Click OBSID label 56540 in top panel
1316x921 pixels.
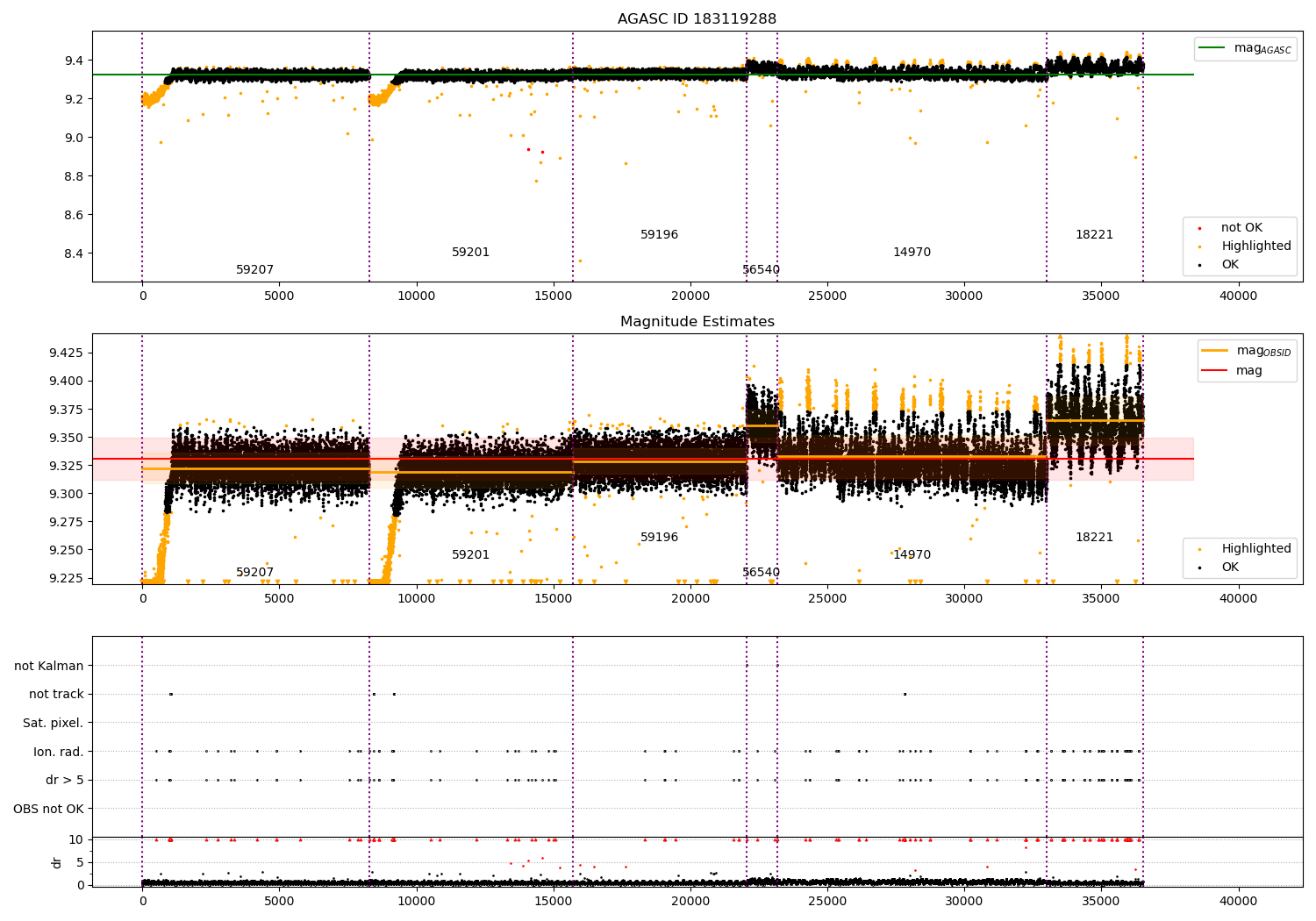761,270
